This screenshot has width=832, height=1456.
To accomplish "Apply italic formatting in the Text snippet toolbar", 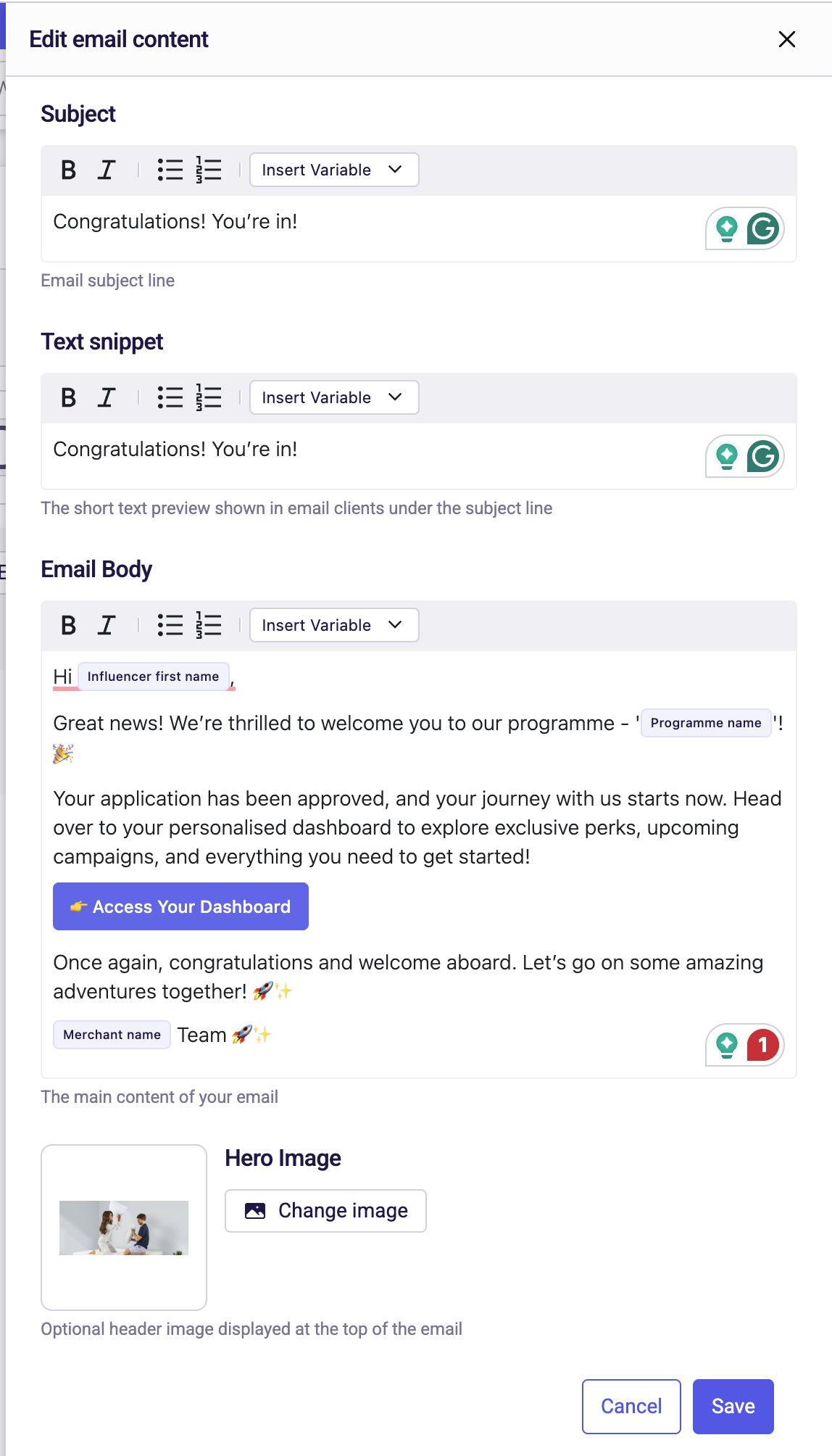I will point(106,397).
